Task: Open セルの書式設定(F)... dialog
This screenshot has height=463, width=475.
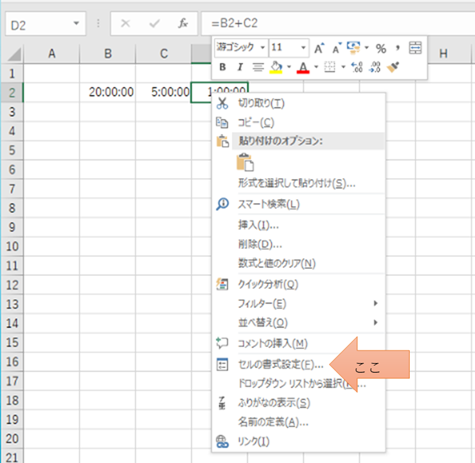Action: tap(298, 364)
